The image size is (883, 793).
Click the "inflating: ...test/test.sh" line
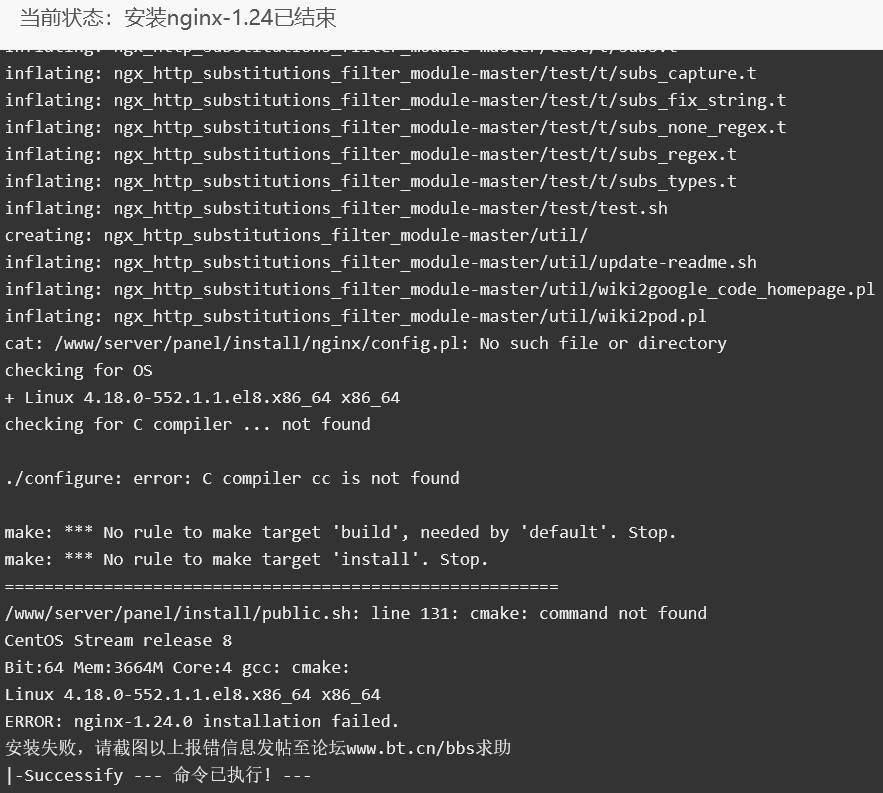coord(336,208)
